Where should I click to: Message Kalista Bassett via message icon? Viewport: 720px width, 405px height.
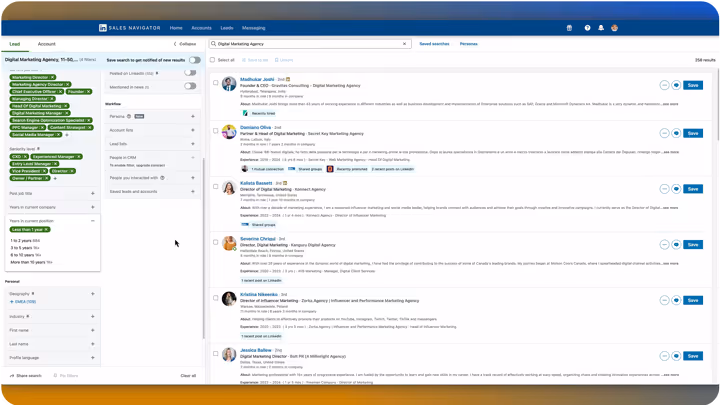coord(676,189)
